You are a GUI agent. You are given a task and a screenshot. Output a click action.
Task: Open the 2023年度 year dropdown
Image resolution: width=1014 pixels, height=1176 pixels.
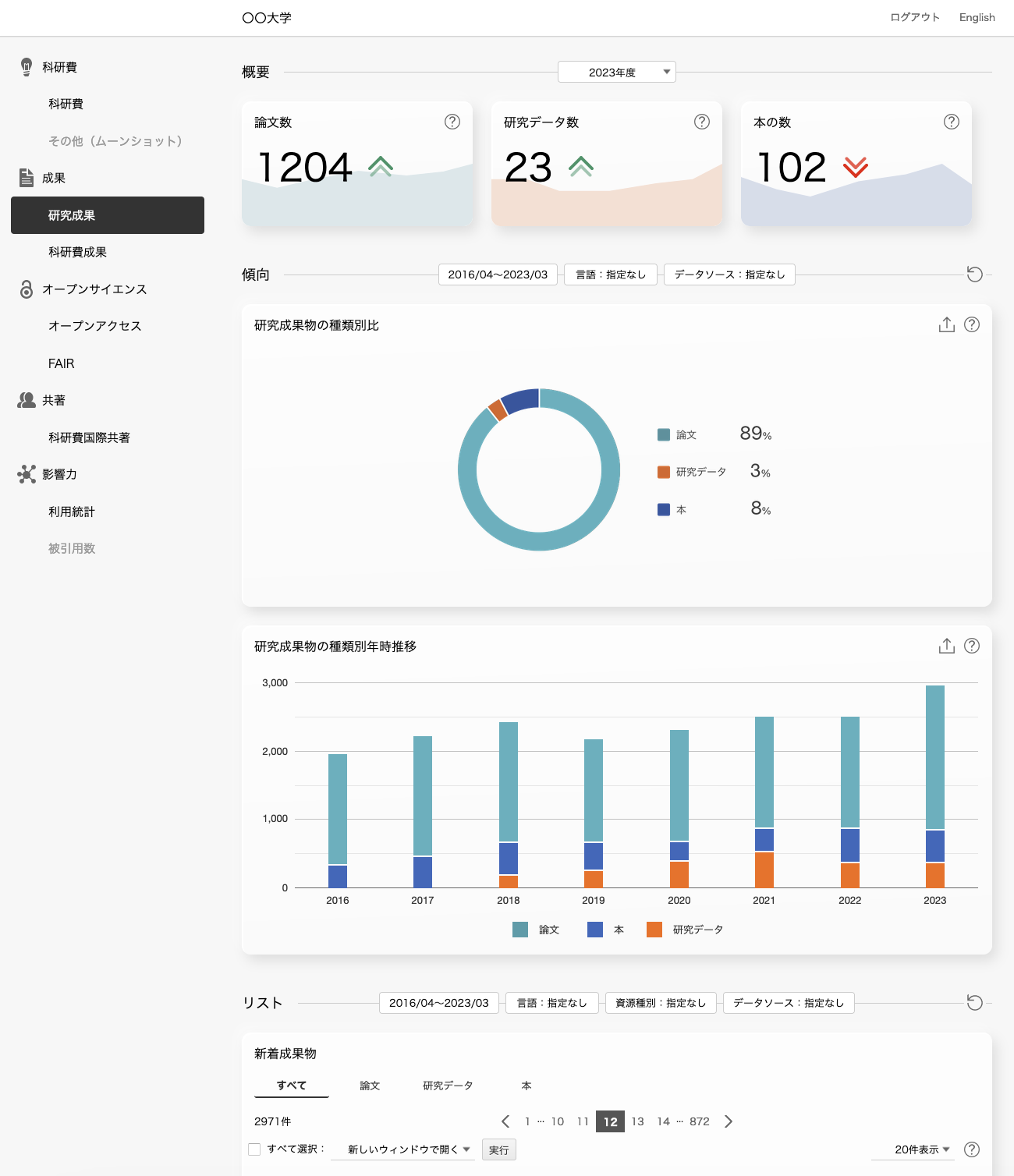tap(617, 72)
